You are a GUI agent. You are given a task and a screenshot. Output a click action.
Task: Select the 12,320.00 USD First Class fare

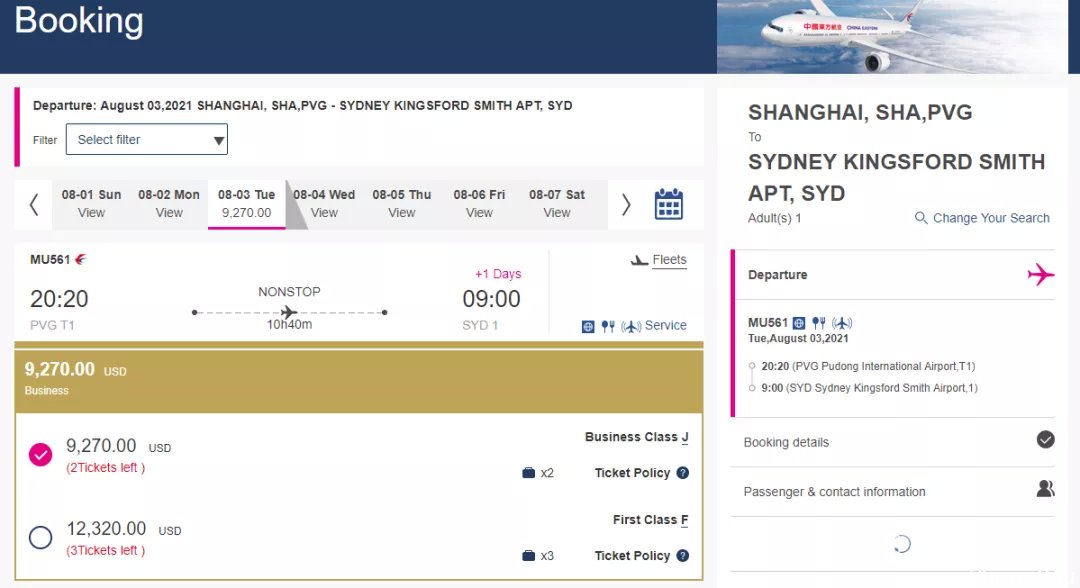point(40,538)
